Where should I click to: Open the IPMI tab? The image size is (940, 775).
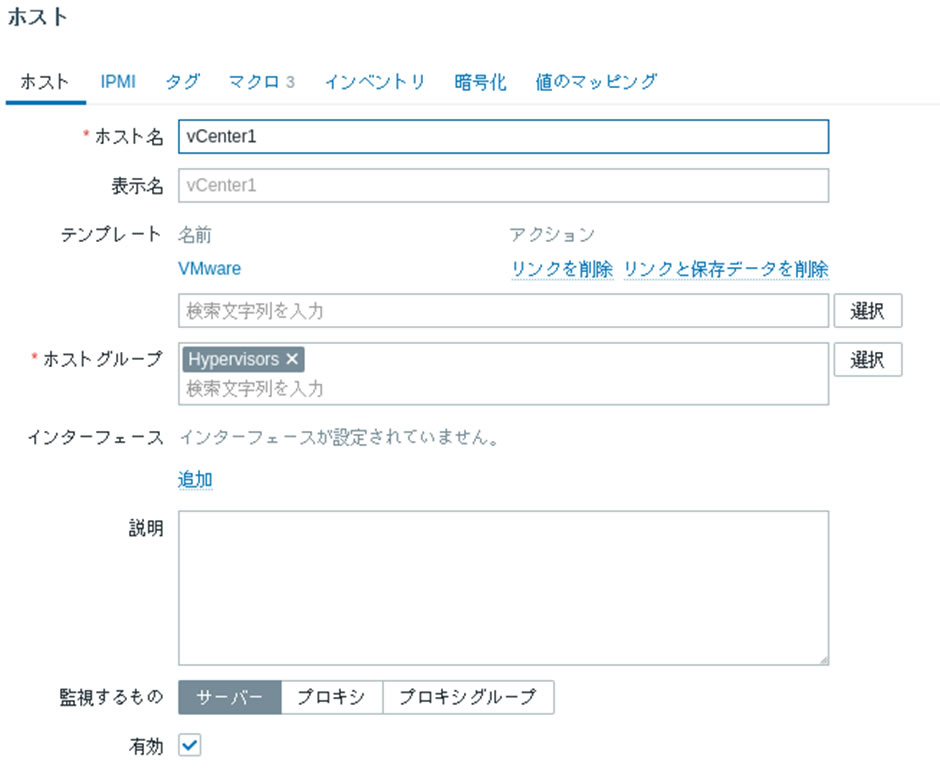pyautogui.click(x=118, y=82)
